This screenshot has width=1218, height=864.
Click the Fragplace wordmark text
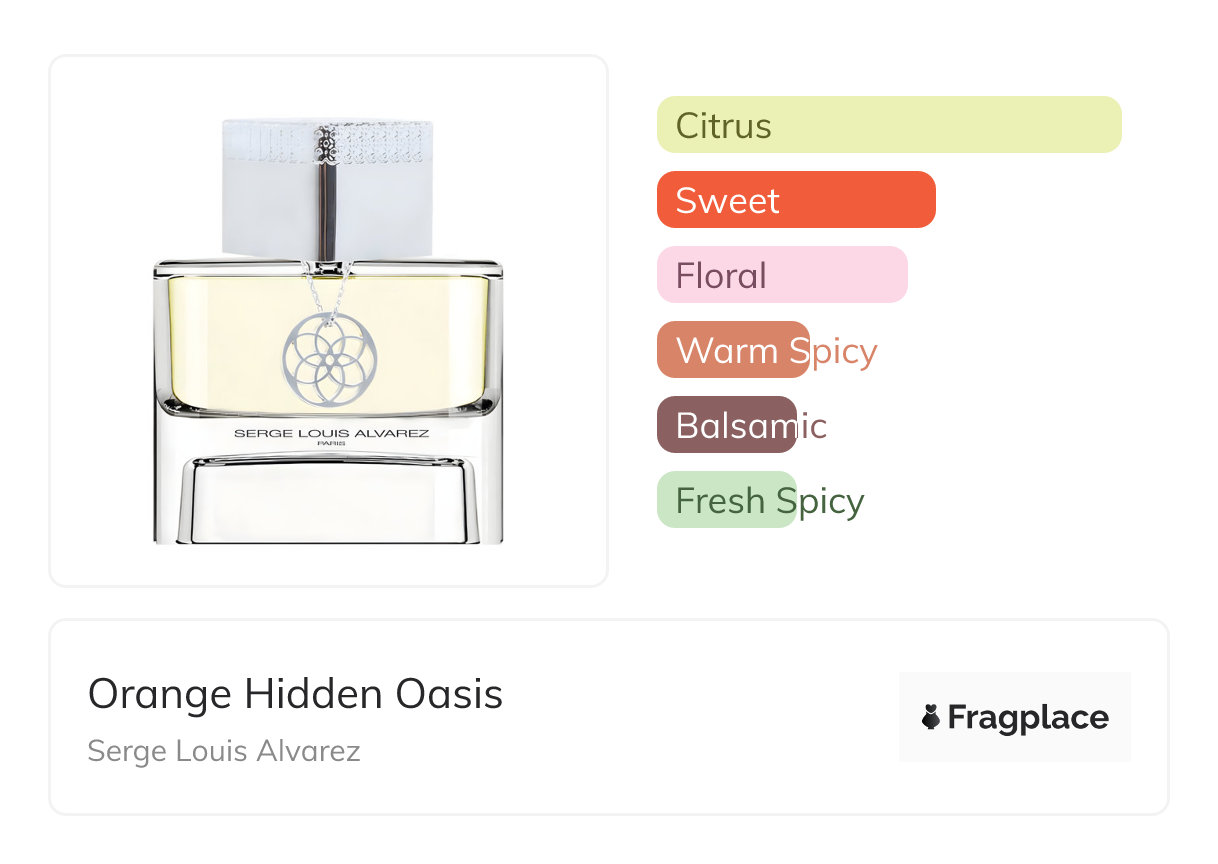pyautogui.click(x=1028, y=718)
